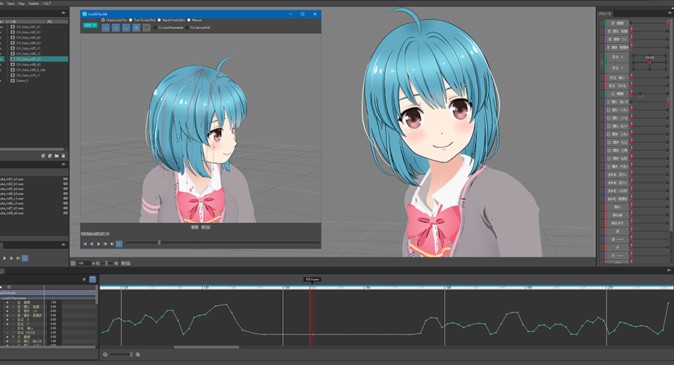Image resolution: width=674 pixels, height=365 pixels.
Task: Click the greyed-out fifth tool icon in Live2D window
Action: pos(147,28)
